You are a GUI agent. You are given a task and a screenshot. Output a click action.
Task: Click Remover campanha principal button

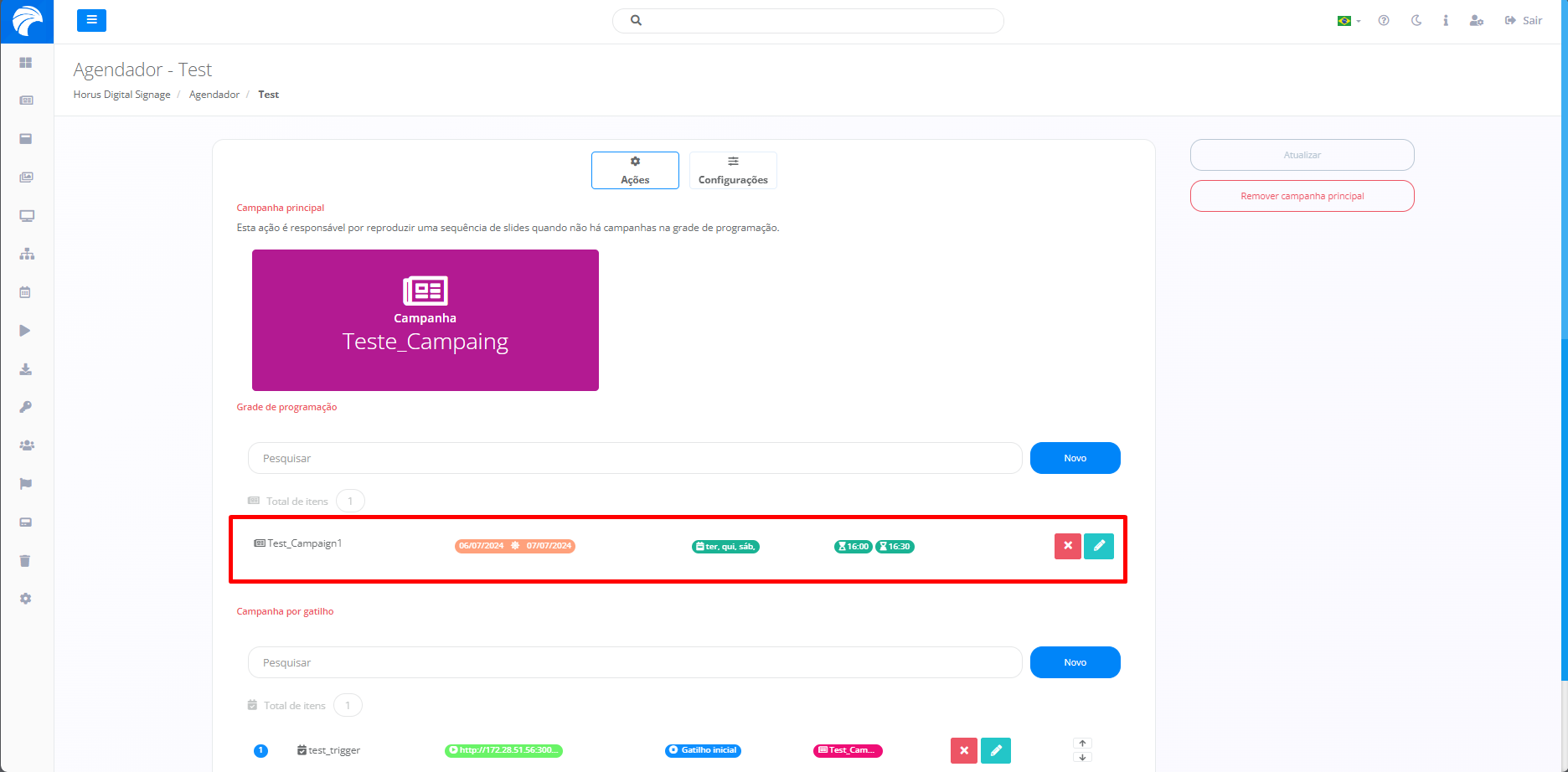coord(1302,196)
